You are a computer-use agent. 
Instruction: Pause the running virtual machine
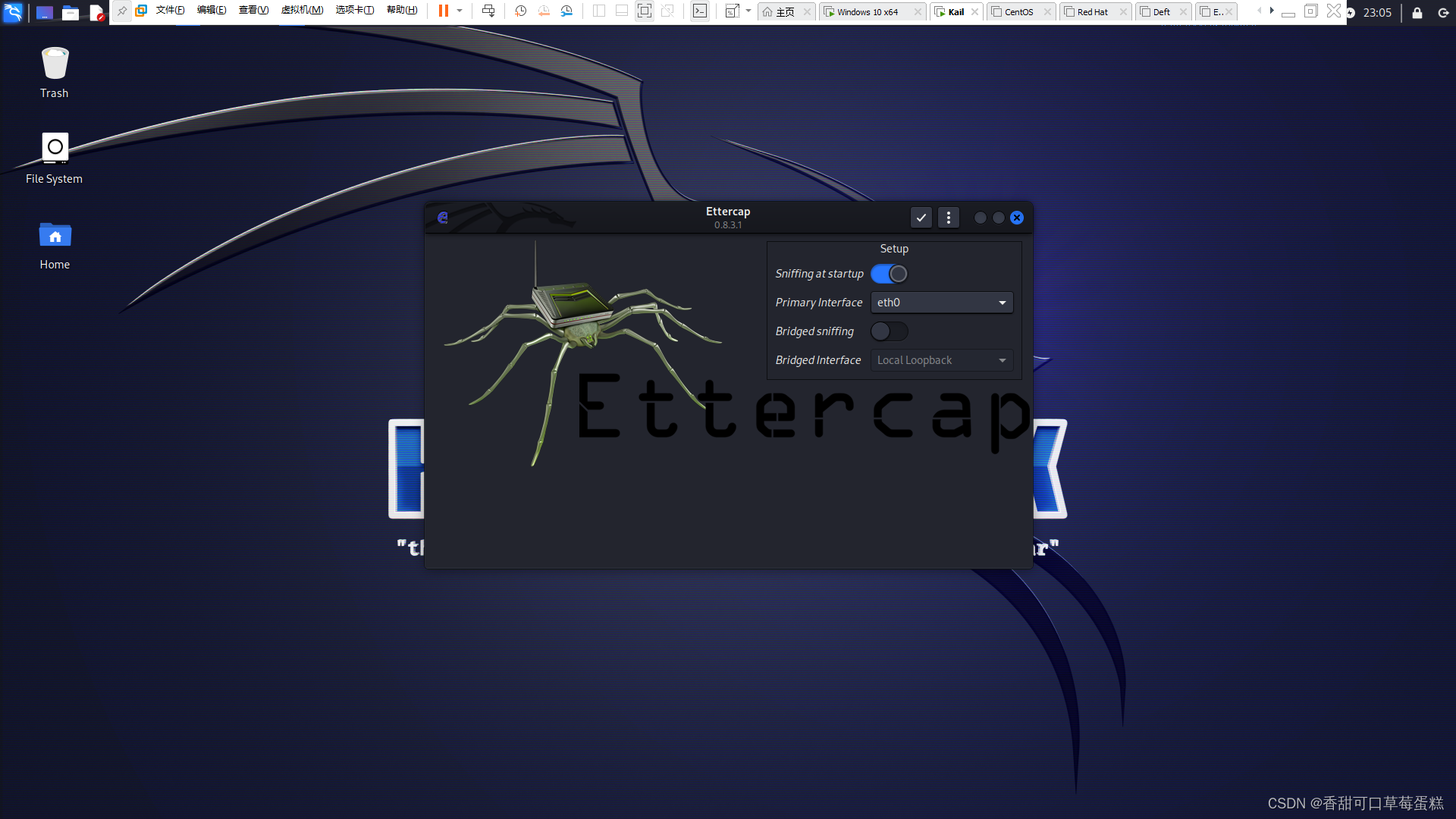(444, 11)
